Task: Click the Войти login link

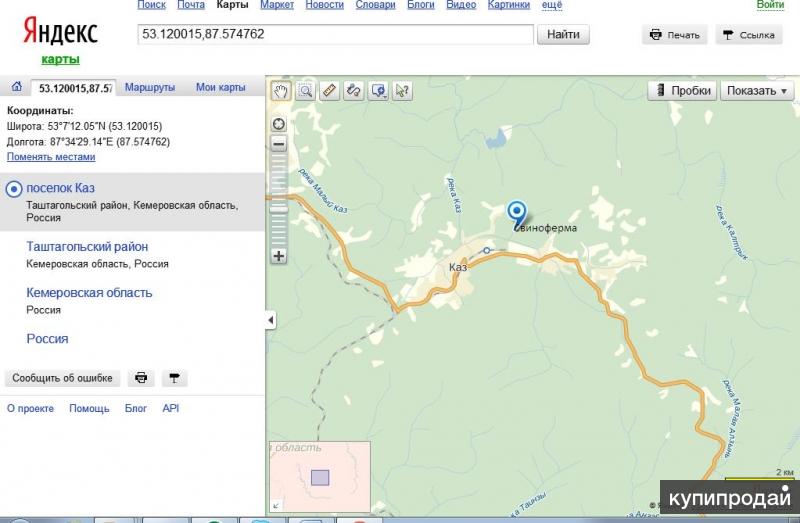Action: 770,5
